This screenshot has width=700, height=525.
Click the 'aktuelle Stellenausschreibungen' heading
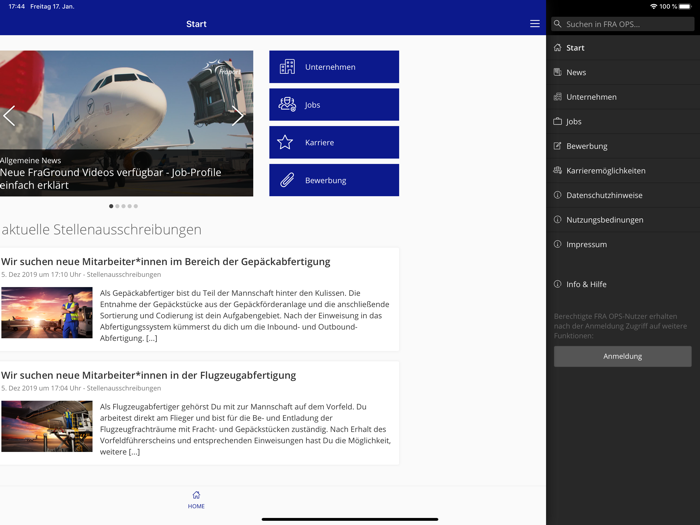(x=101, y=229)
